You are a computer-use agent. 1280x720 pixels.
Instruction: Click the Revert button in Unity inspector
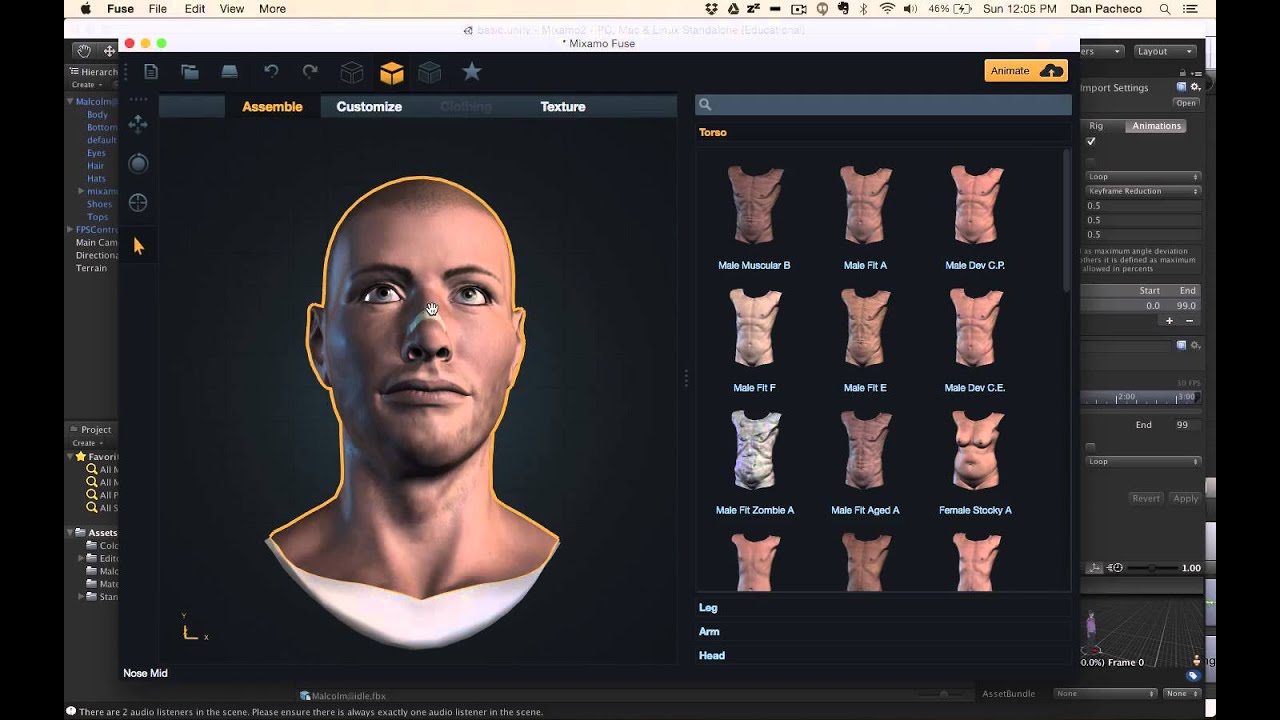click(1146, 498)
